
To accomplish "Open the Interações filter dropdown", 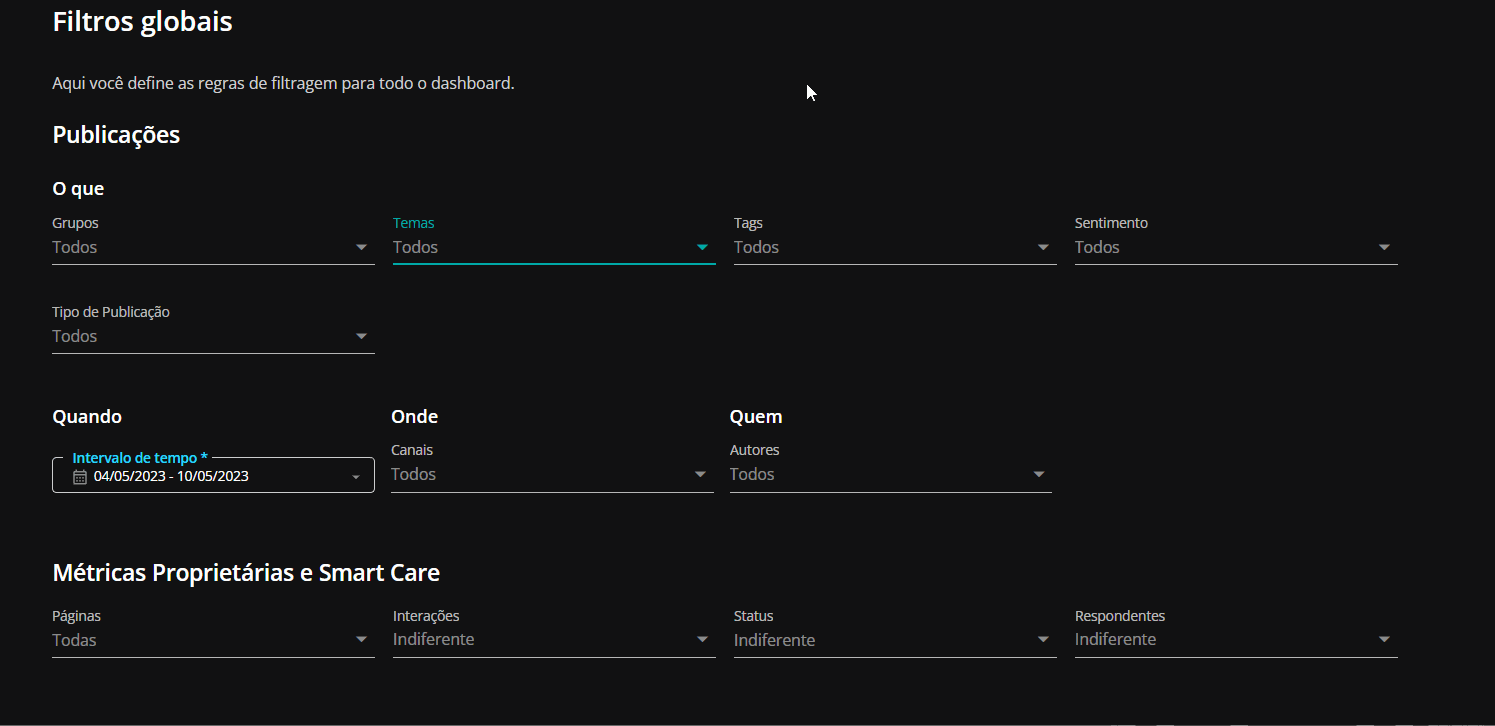I will [553, 640].
